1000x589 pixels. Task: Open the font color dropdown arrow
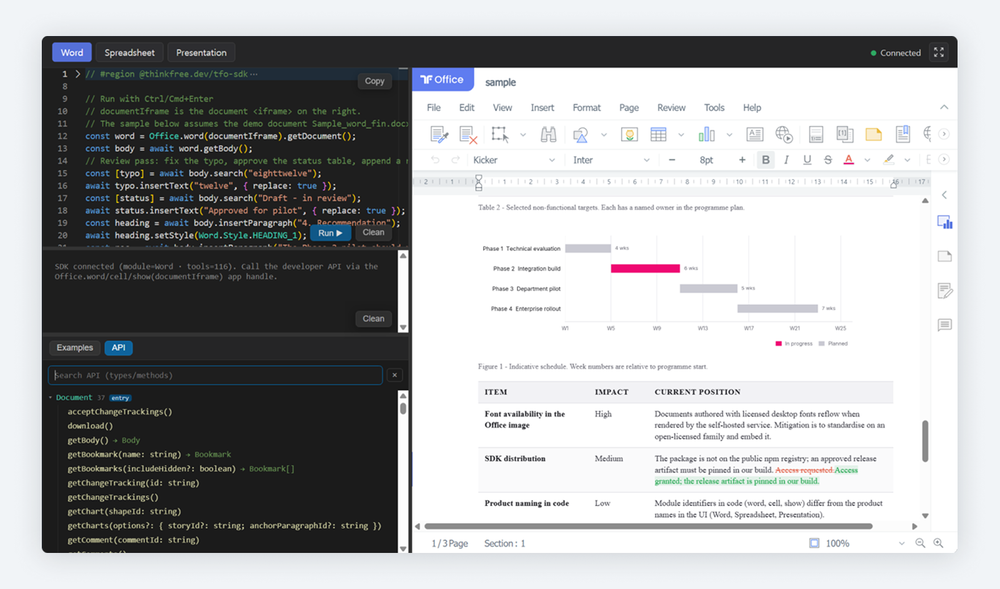[867, 160]
